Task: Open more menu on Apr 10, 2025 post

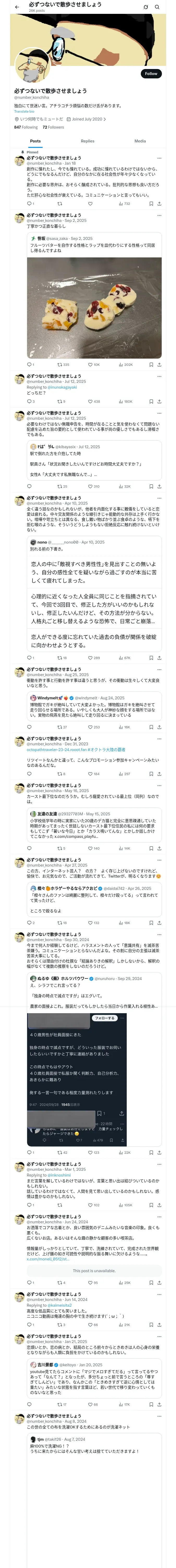Action: click(x=159, y=498)
